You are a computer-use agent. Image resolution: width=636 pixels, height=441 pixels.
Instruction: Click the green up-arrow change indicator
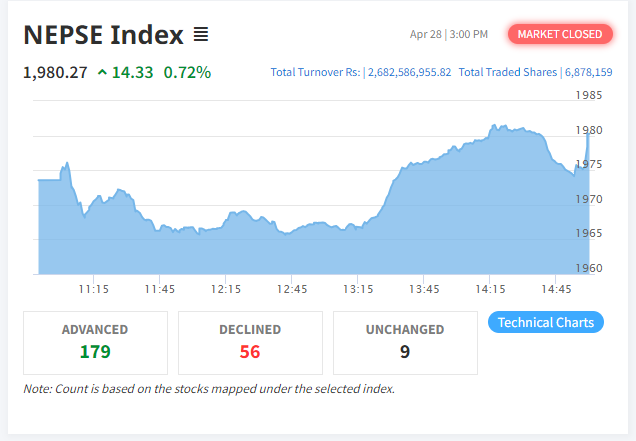[x=102, y=72]
